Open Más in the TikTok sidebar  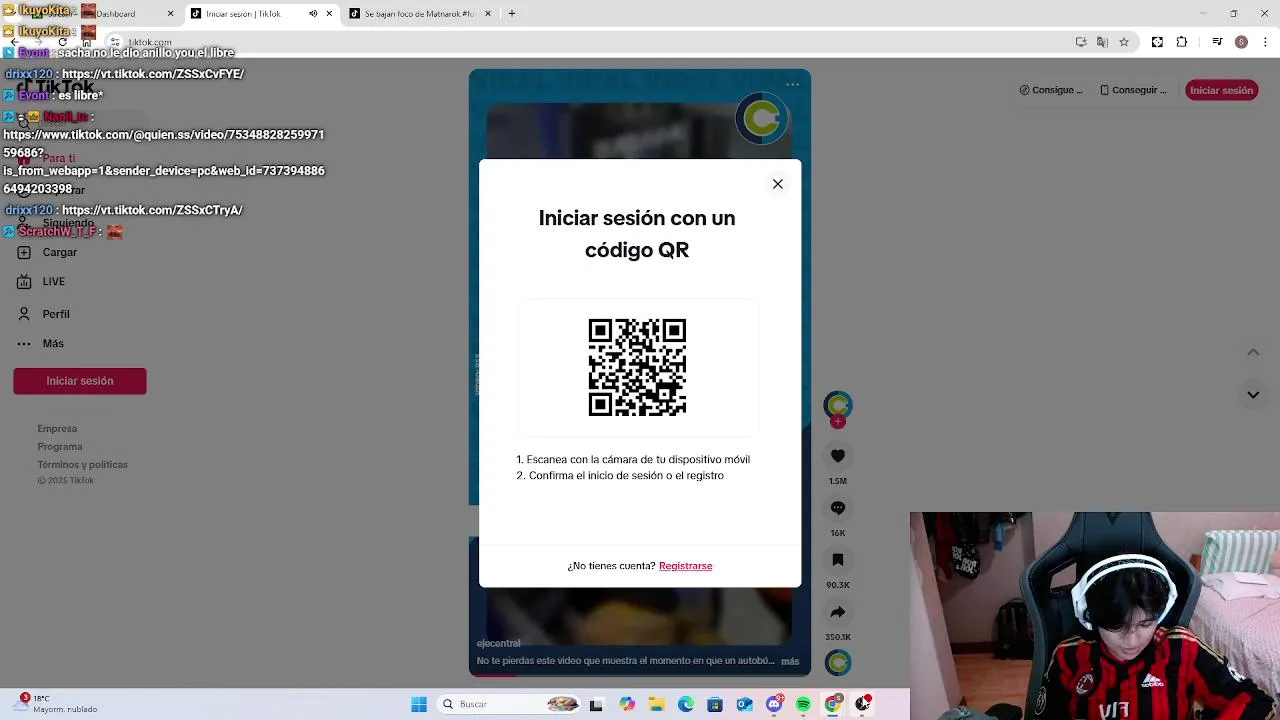click(x=41, y=344)
